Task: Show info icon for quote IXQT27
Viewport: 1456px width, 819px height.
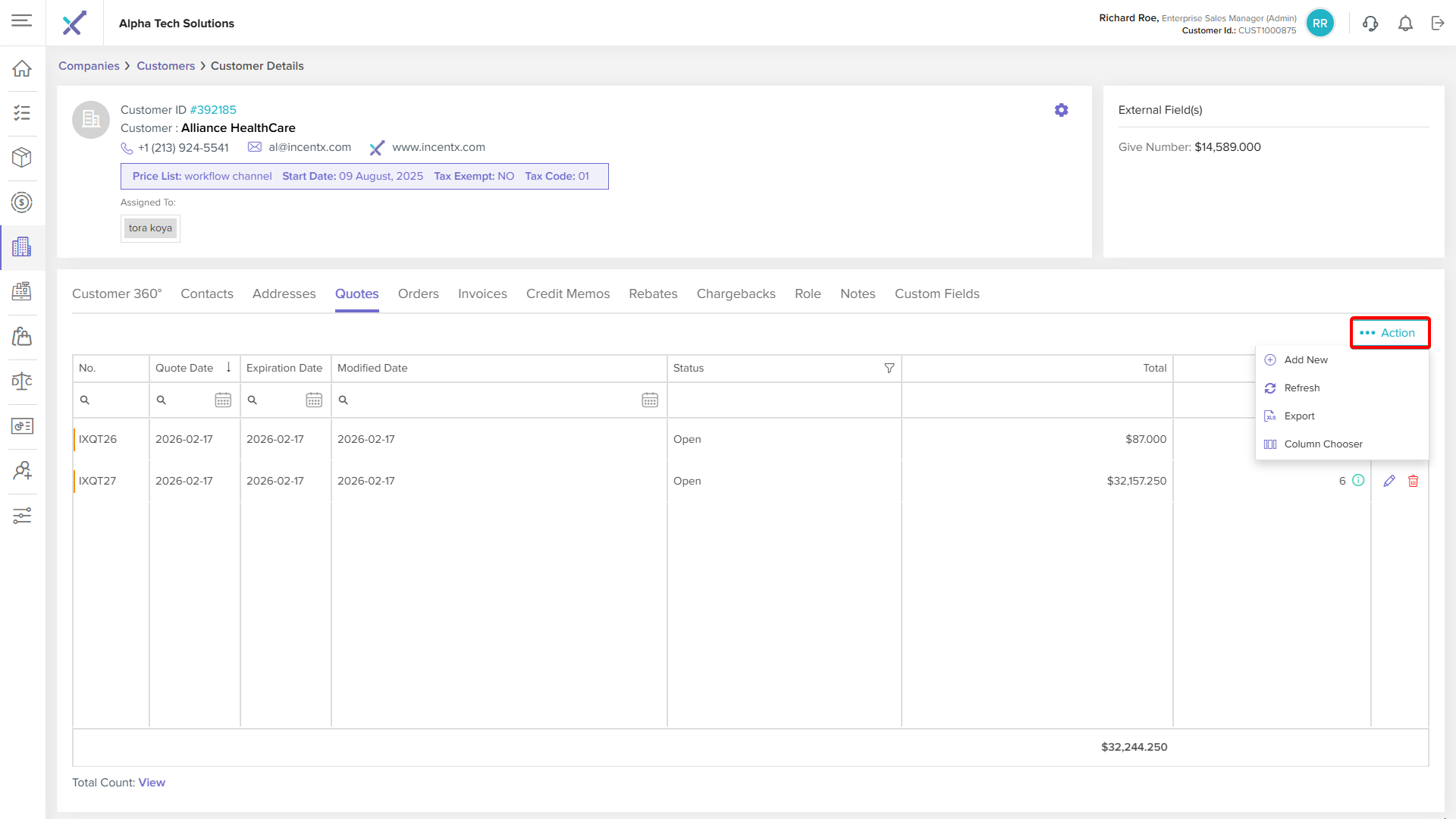Action: point(1358,480)
